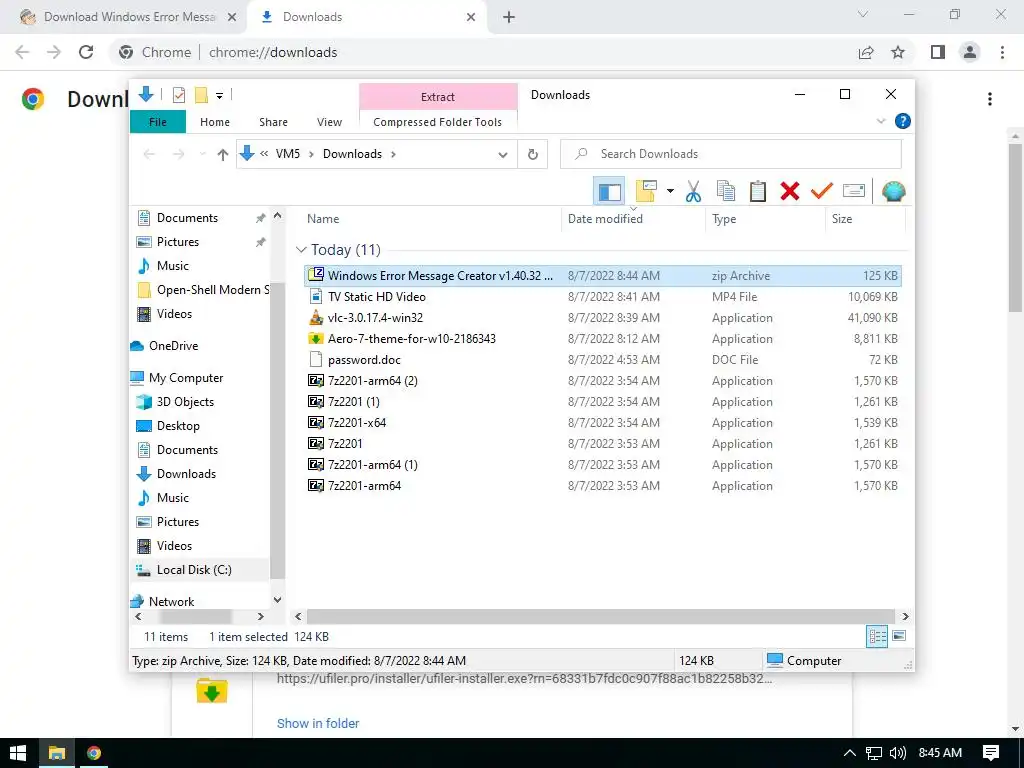Select the vlc-3.0.17.4-win32 file icon
Viewport: 1024px width, 768px height.
pos(315,317)
